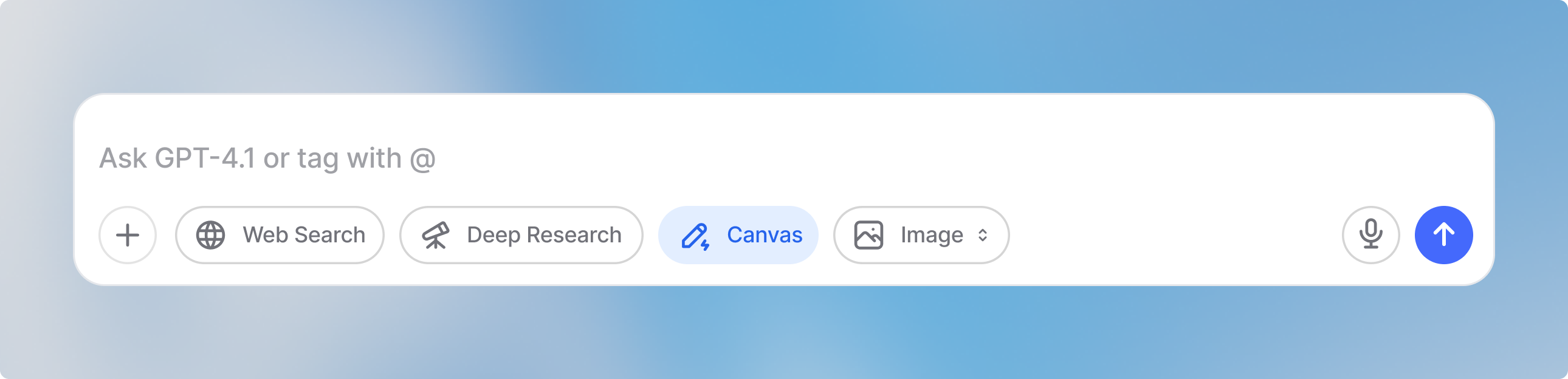The height and width of the screenshot is (379, 1568).
Task: Click the telescope icon for Deep Research
Action: (x=436, y=235)
